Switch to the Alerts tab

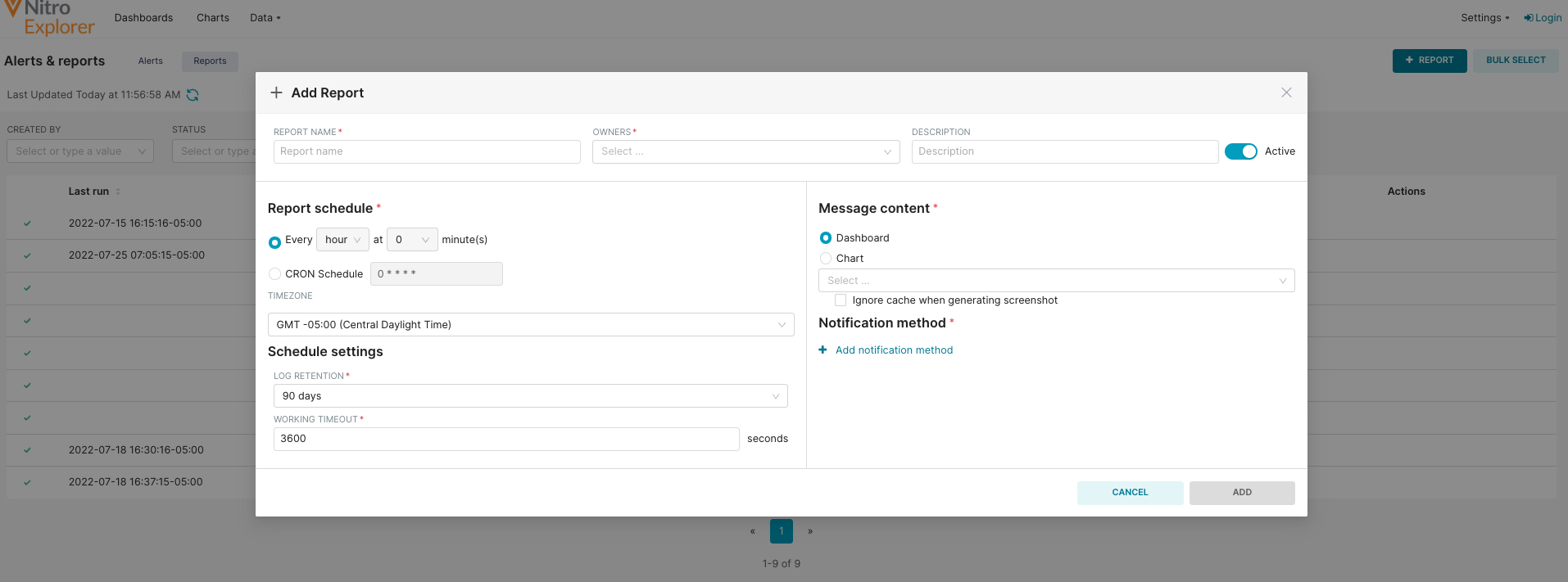pos(151,61)
